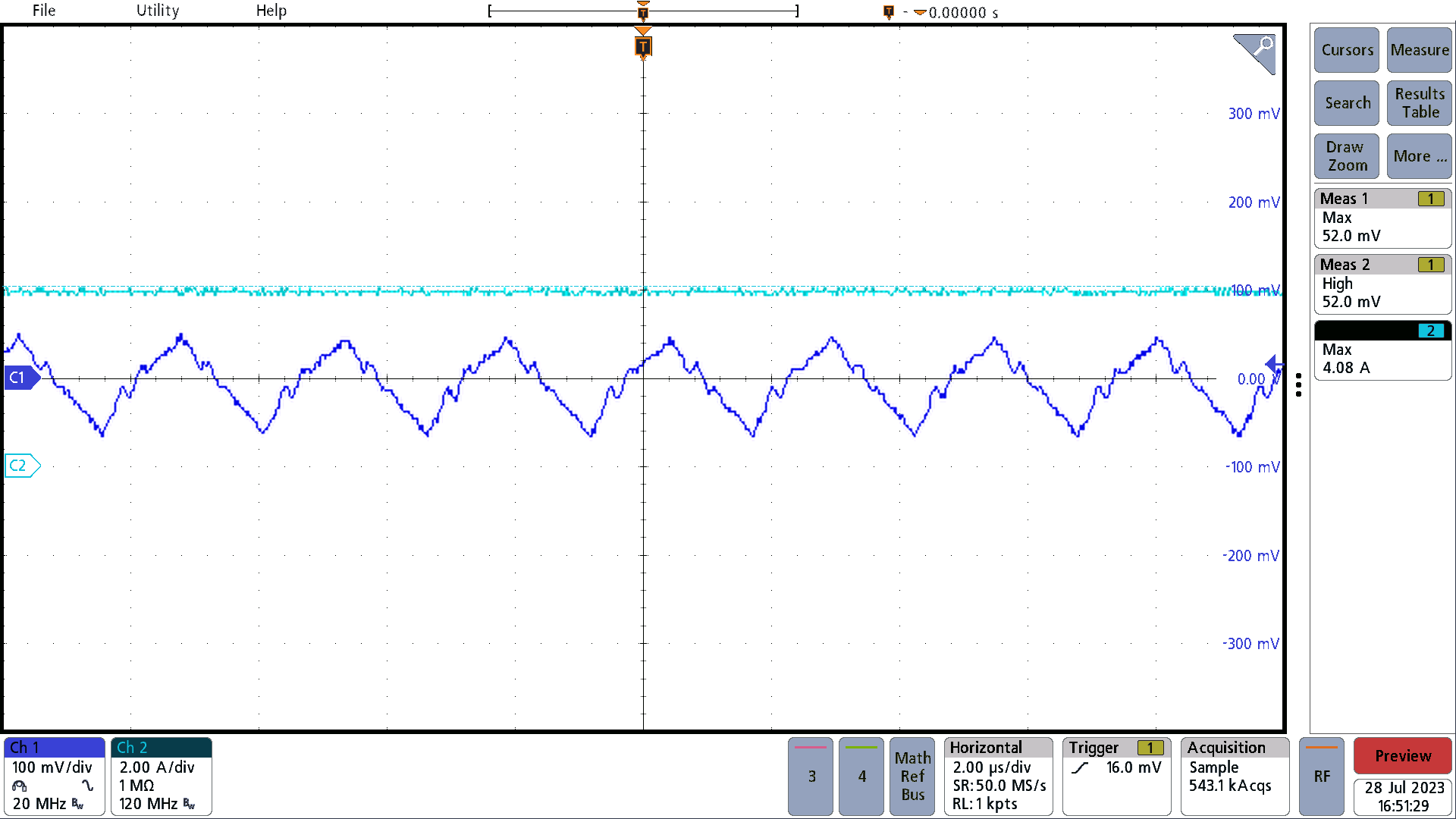Open the Meas 1 Max badge

pos(1382,218)
